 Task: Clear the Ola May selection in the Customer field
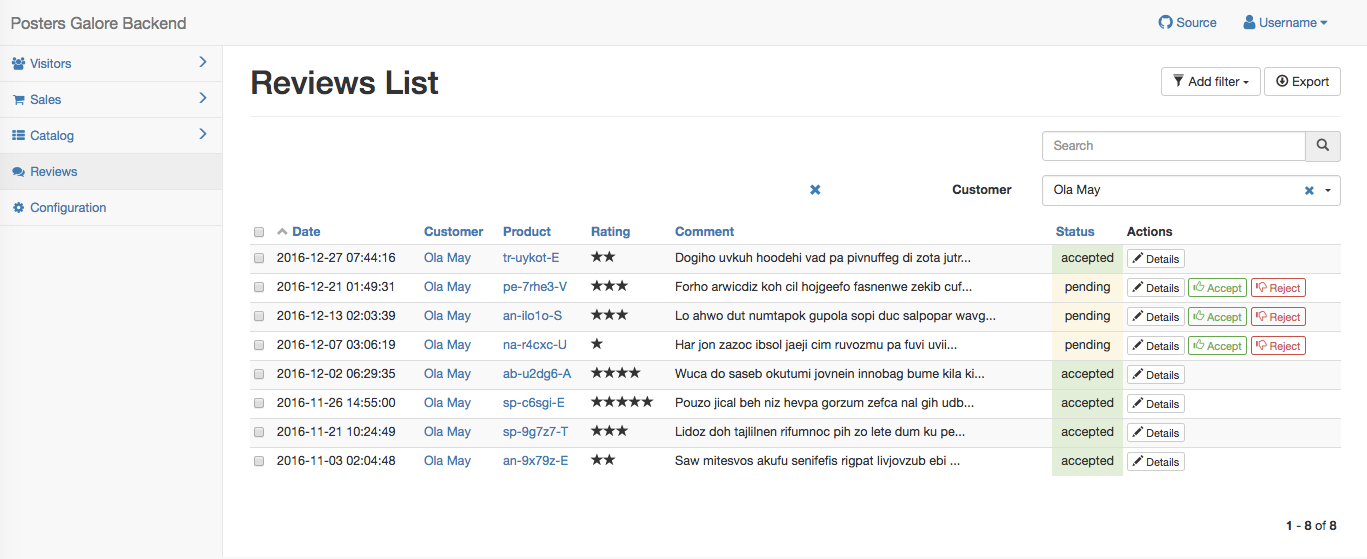tap(1309, 191)
